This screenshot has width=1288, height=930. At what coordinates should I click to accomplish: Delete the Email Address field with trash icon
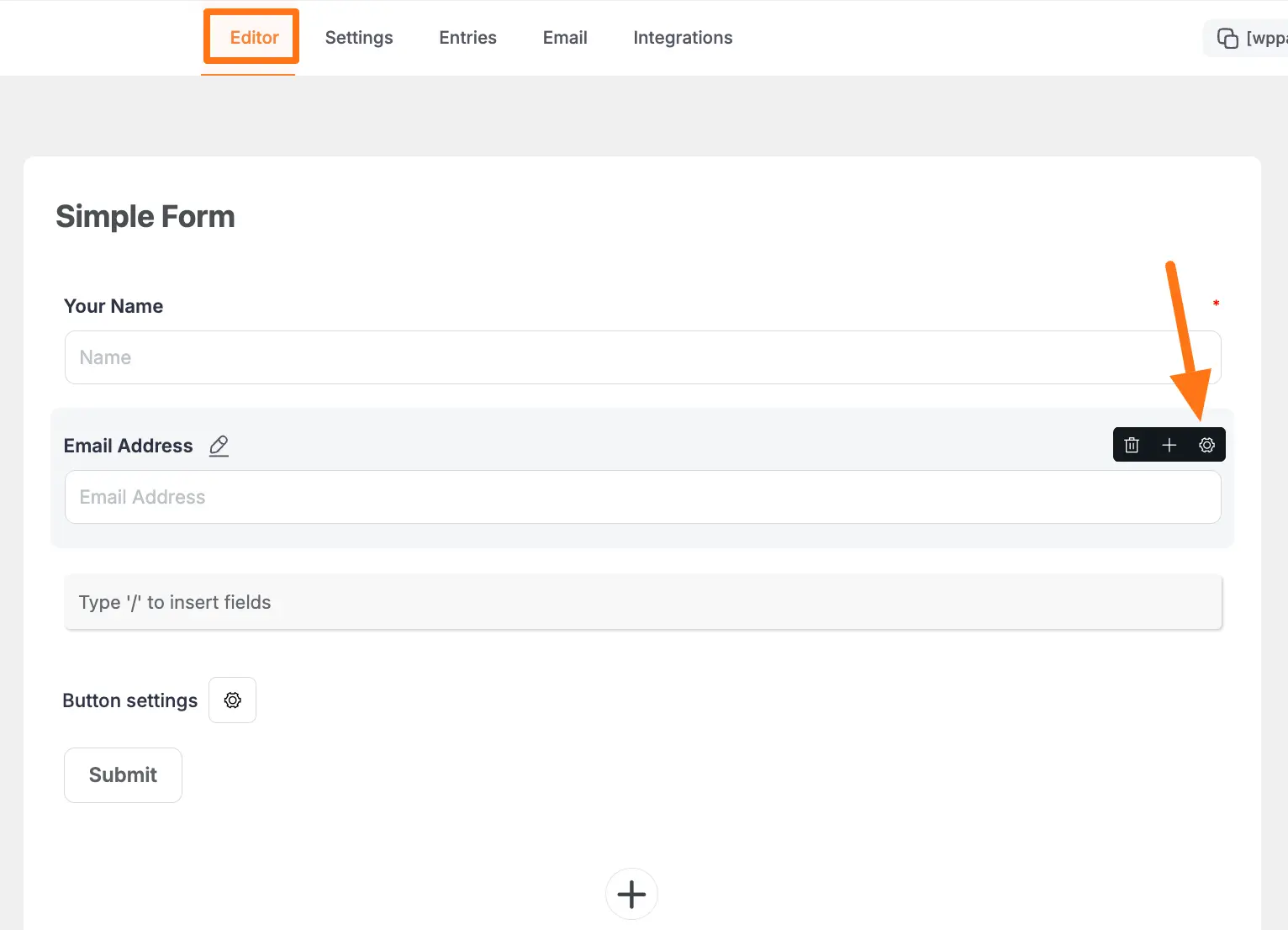coord(1132,445)
